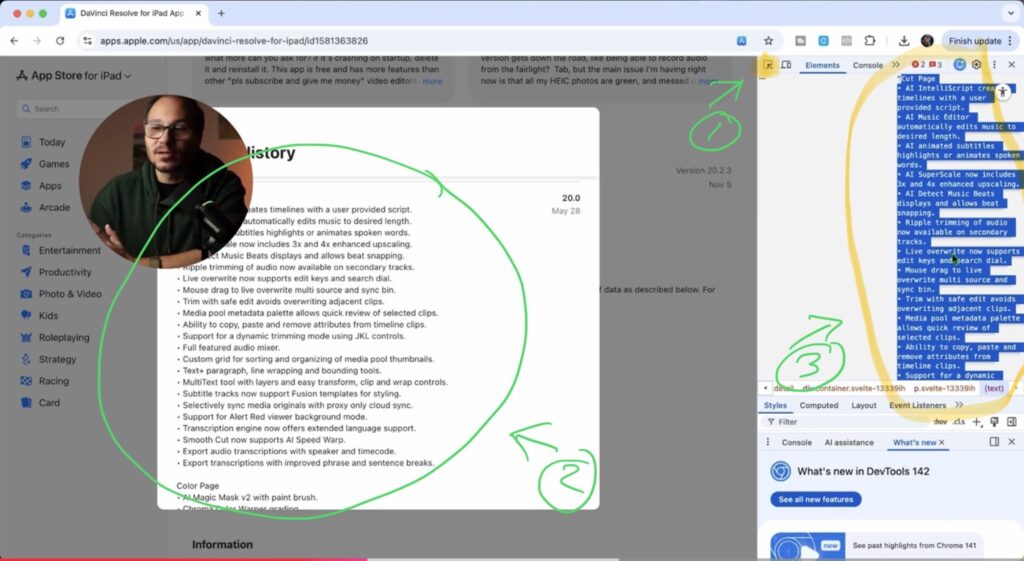Click the 'Color Page' heading in modal
This screenshot has width=1024, height=561.
click(197, 486)
